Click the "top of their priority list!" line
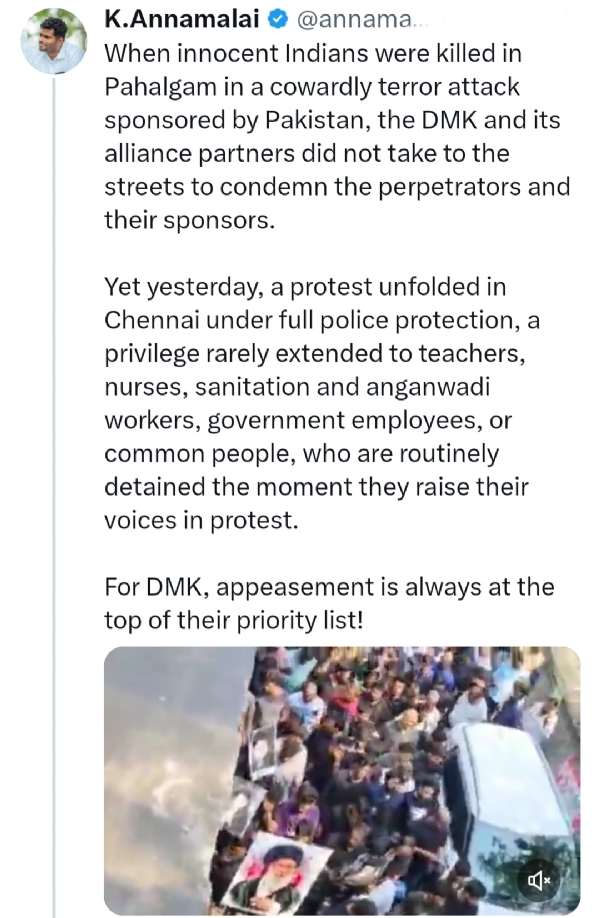The image size is (600, 918). click(x=233, y=620)
